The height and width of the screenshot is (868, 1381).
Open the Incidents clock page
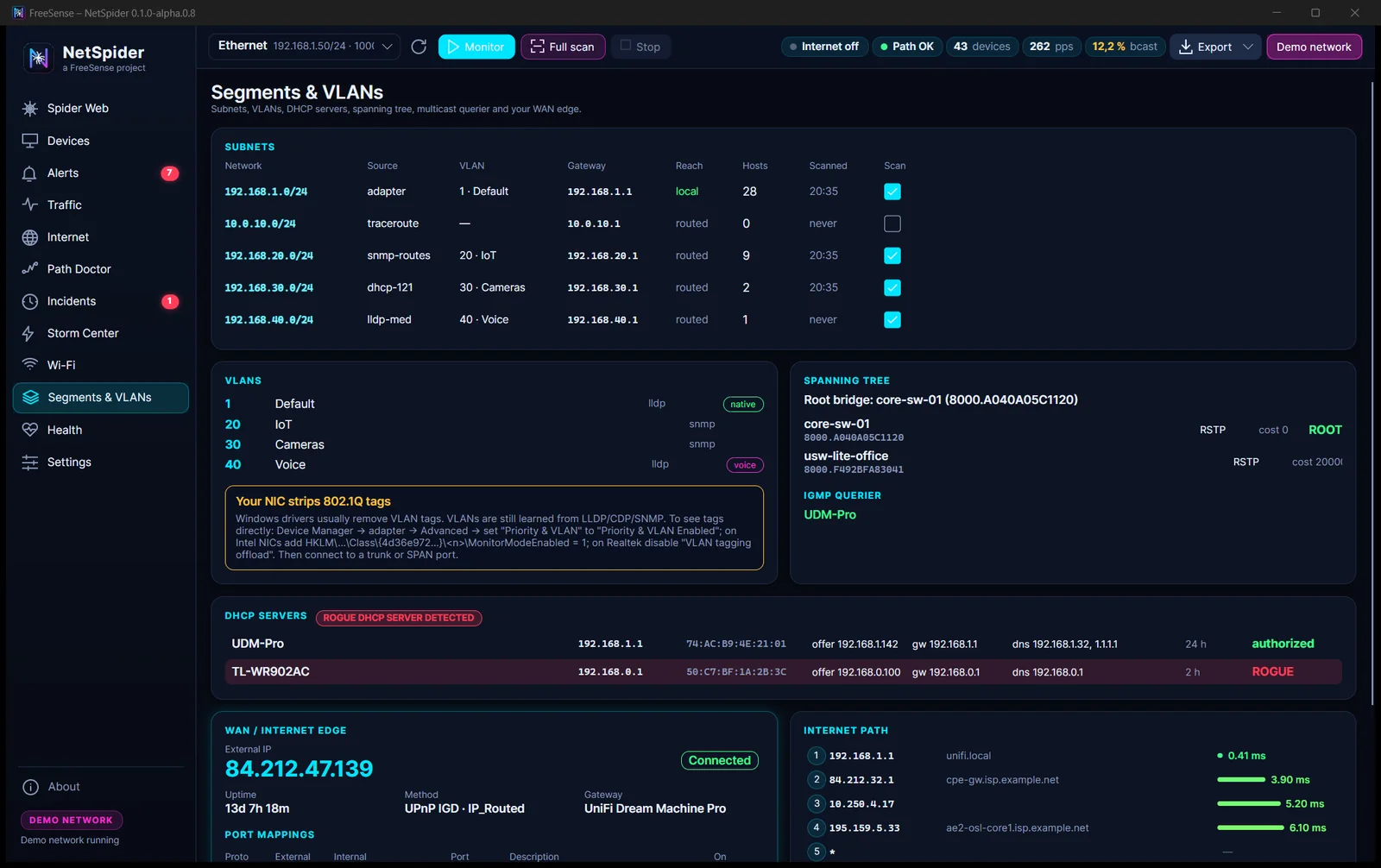click(x=100, y=301)
